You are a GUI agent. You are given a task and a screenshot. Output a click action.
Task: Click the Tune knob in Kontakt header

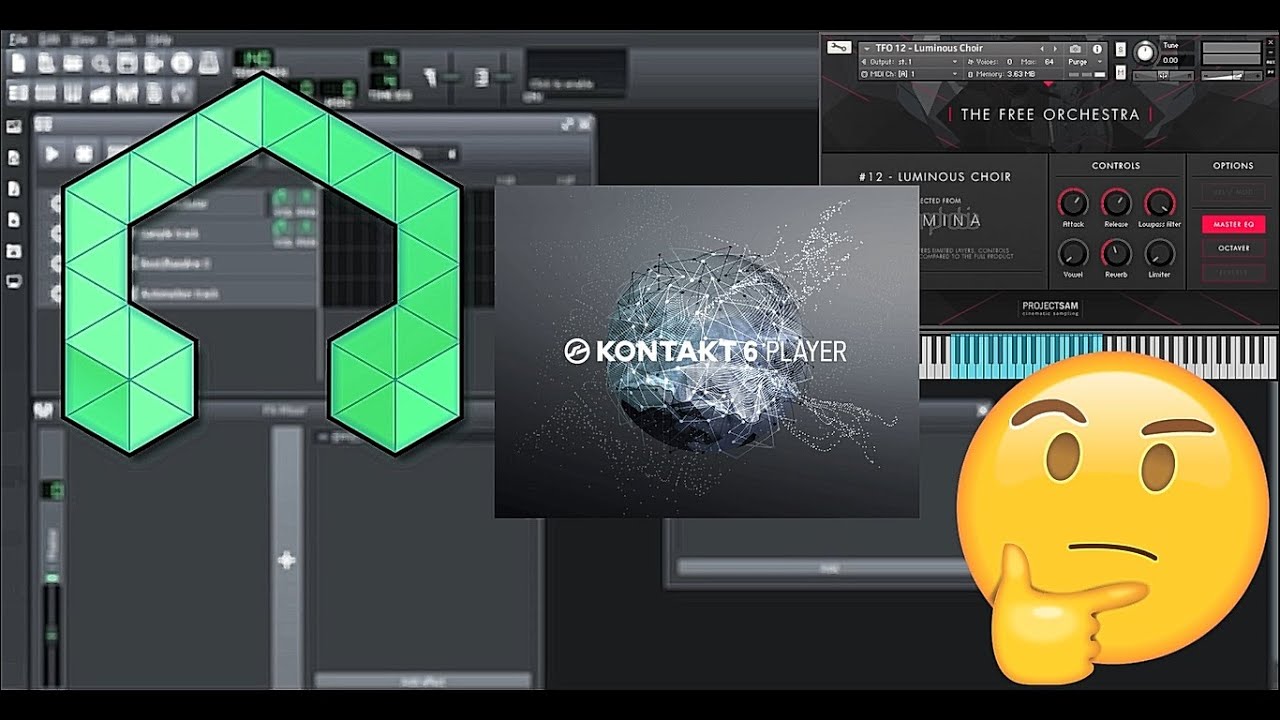click(x=1145, y=53)
